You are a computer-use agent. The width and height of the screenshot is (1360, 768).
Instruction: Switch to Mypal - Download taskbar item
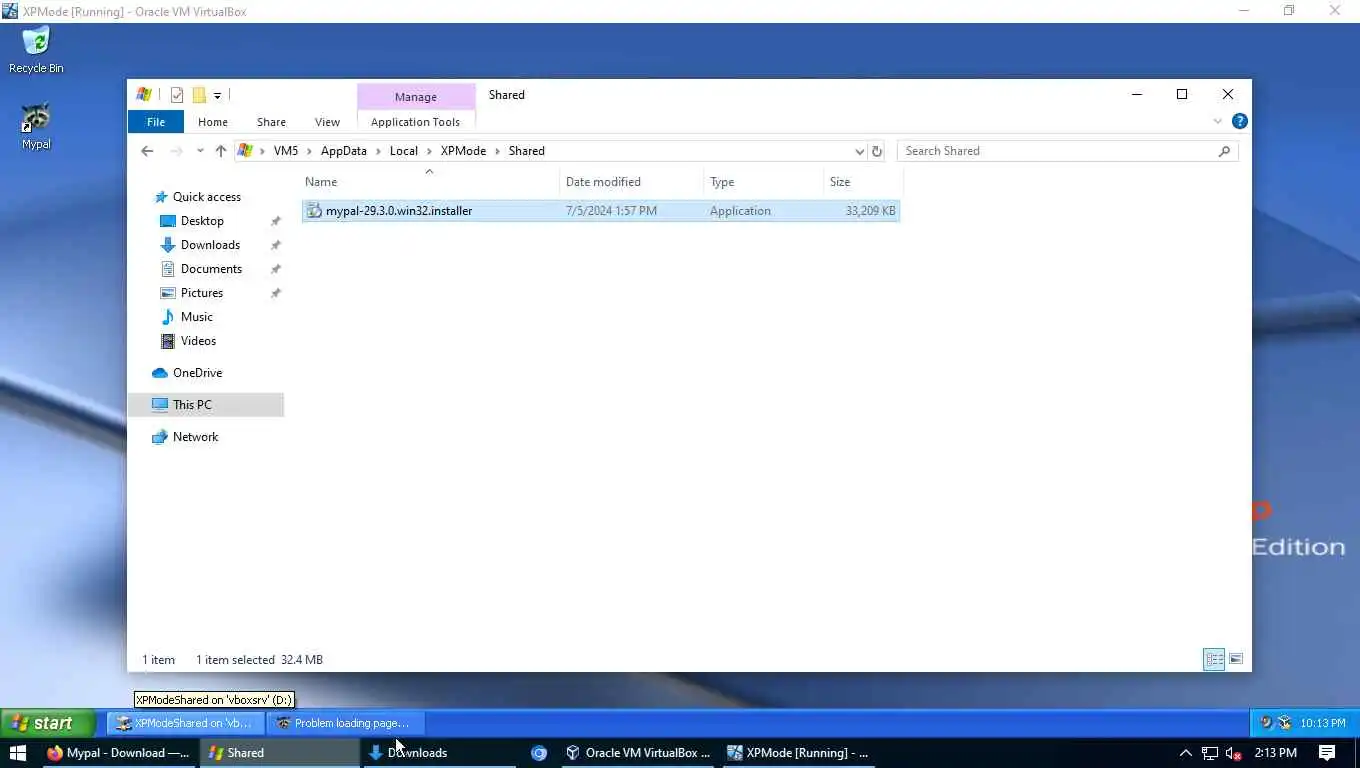click(x=119, y=753)
